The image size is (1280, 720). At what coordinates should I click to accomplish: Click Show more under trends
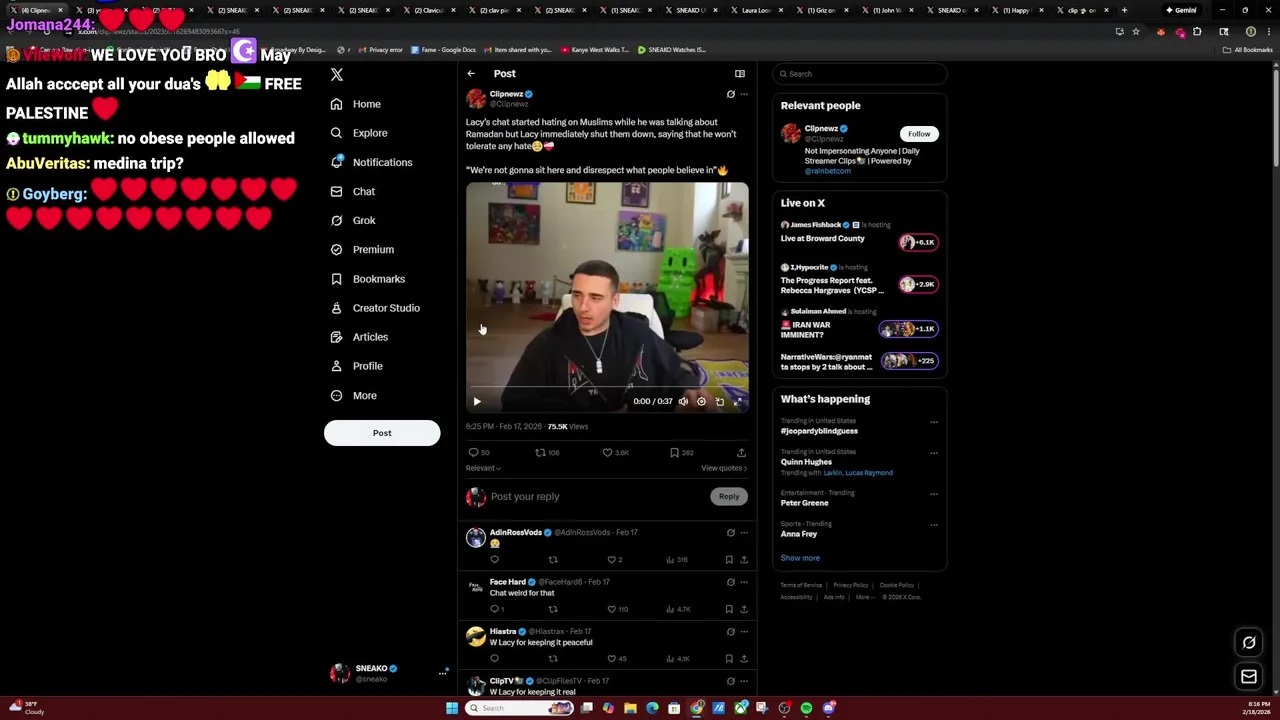tap(800, 558)
